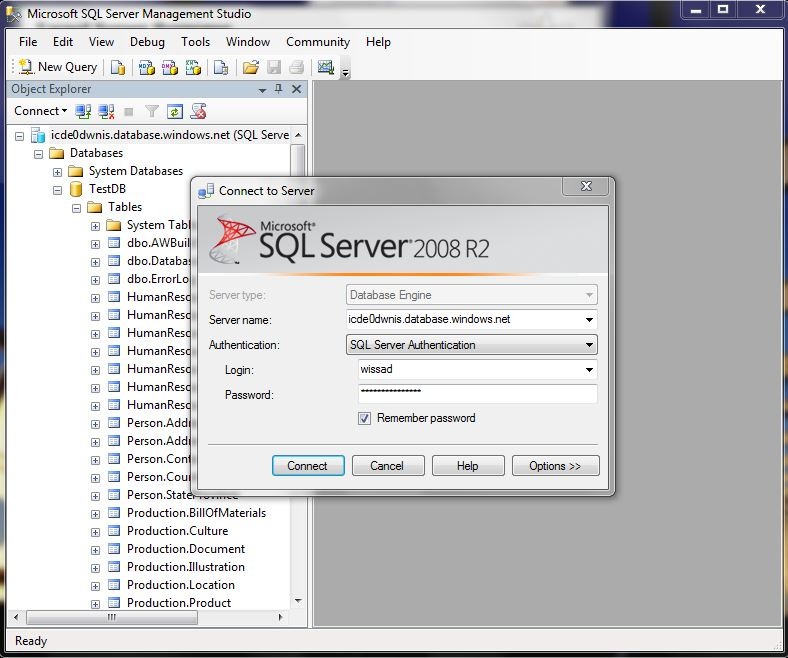Click the Cancel button in dialog
The image size is (788, 658).
(388, 465)
